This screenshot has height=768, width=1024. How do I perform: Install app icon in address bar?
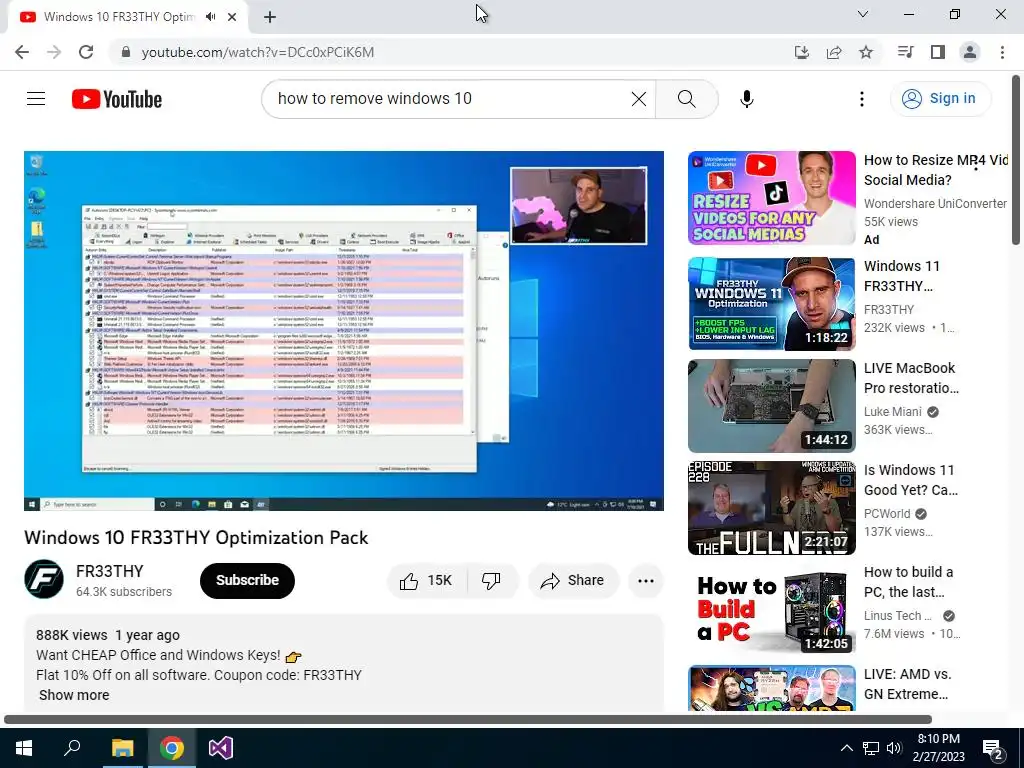(x=801, y=52)
